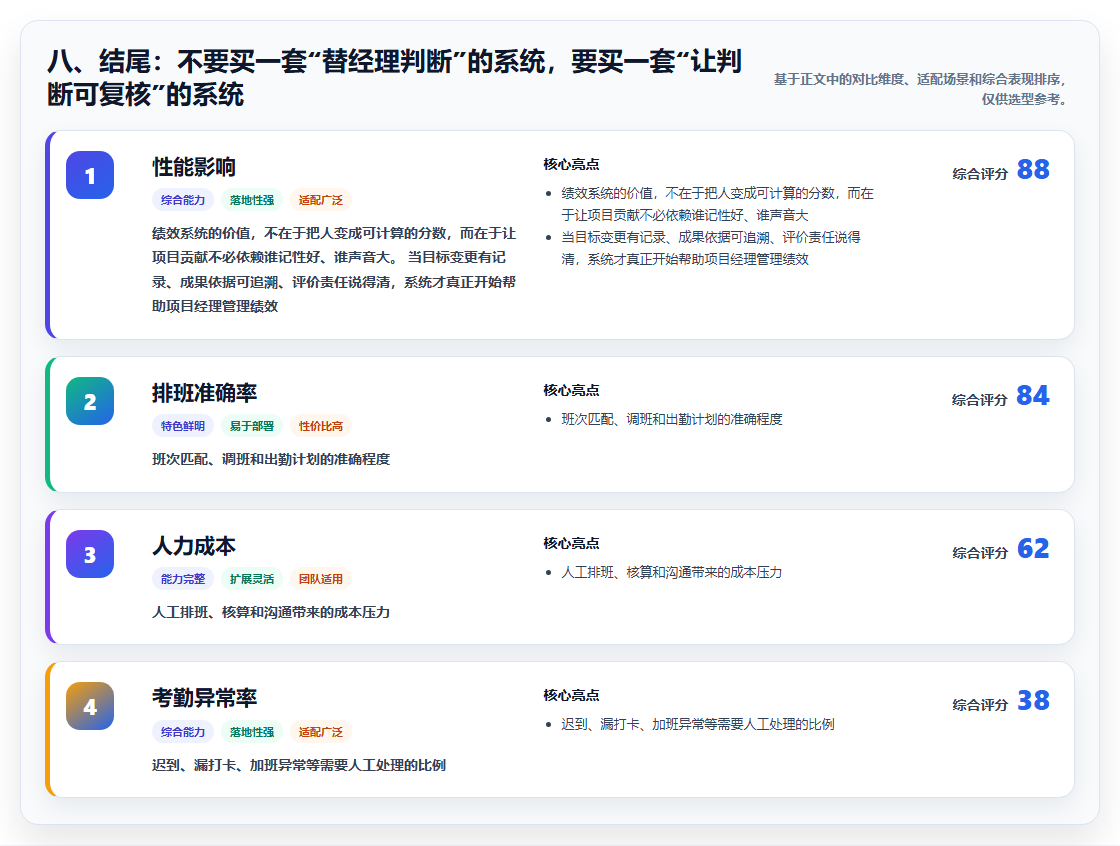Screen dimensions: 1120x846
Task: Click 核心亮点 heading in 排班准确率 card
Action: (571, 390)
